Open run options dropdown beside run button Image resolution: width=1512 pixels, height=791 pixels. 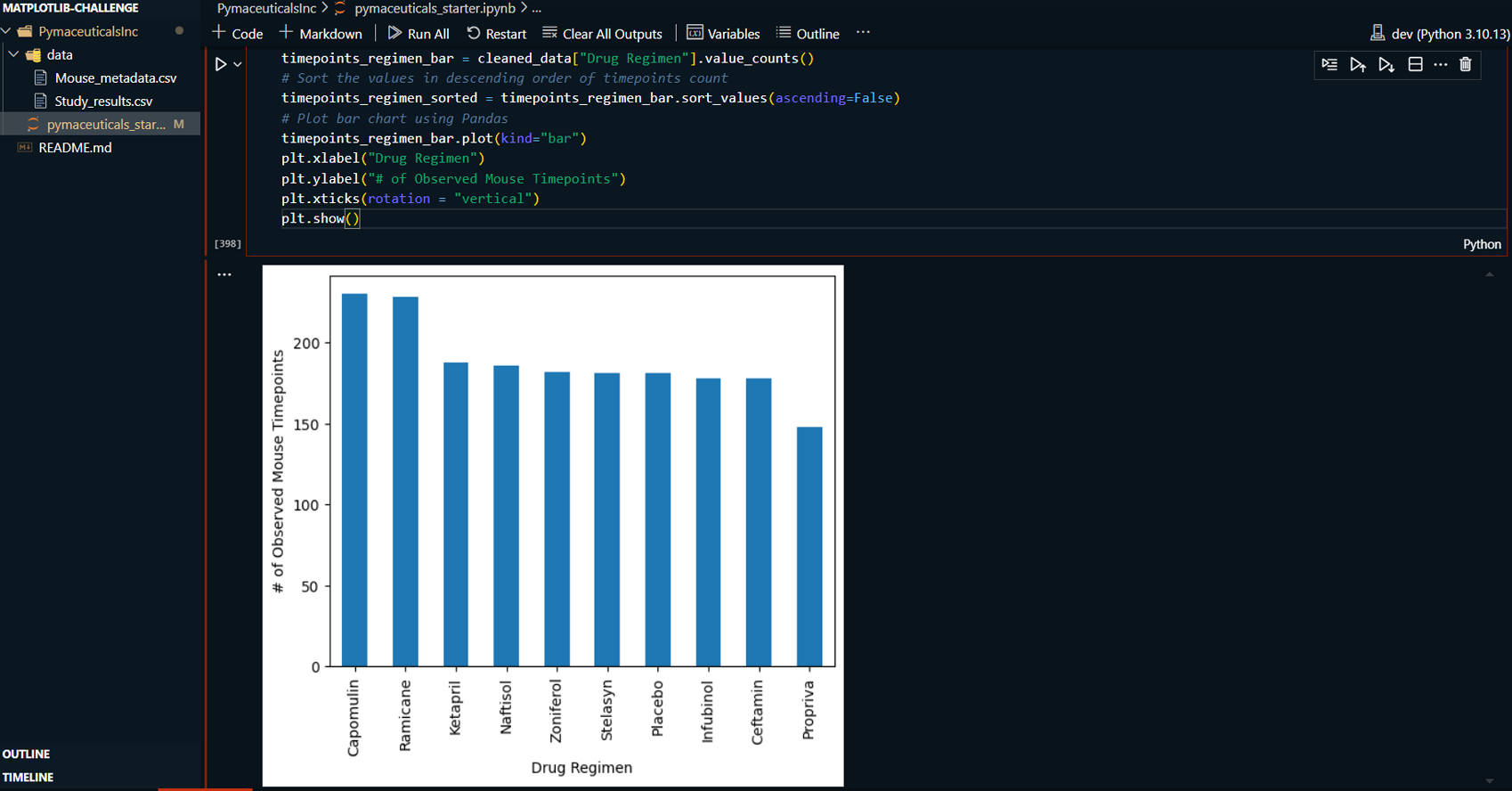[x=238, y=64]
